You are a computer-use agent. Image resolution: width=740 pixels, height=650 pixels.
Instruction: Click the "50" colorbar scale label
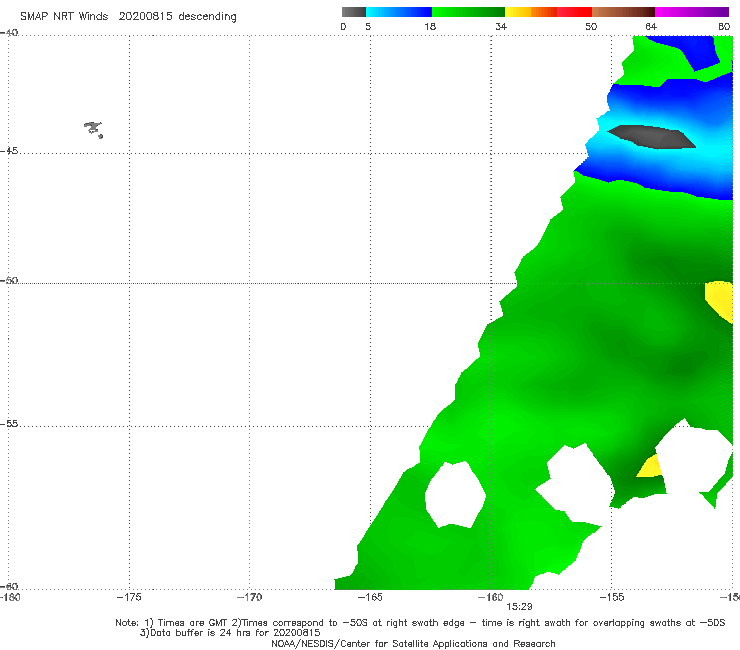591,26
